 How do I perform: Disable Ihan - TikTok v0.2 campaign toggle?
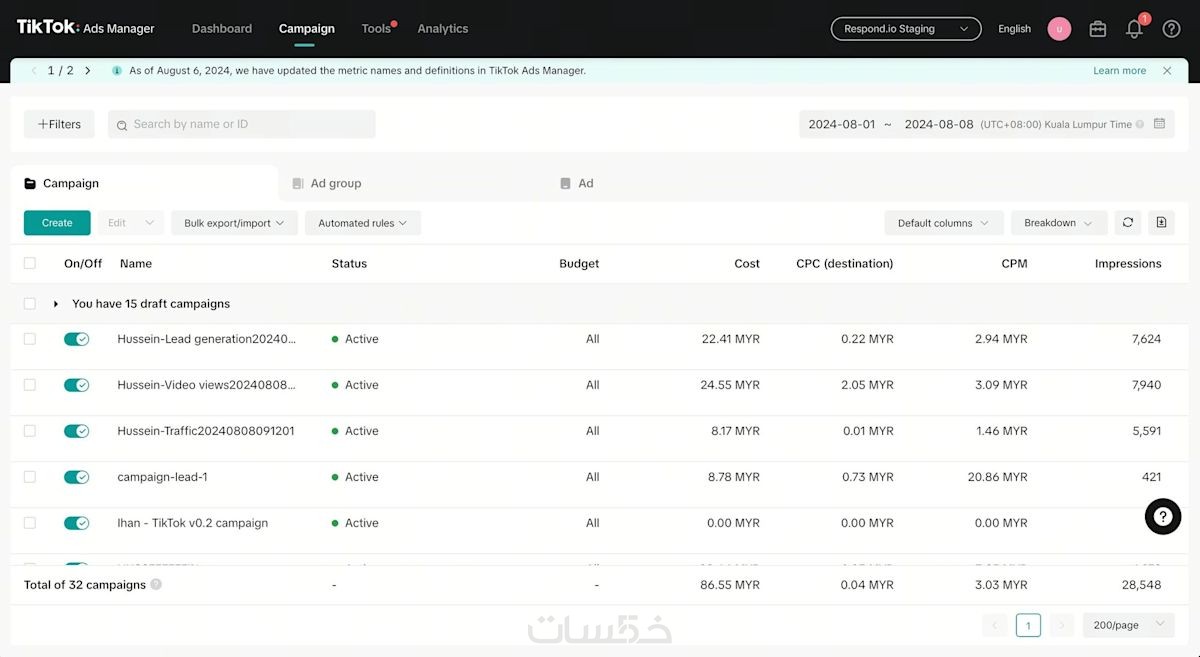(77, 523)
